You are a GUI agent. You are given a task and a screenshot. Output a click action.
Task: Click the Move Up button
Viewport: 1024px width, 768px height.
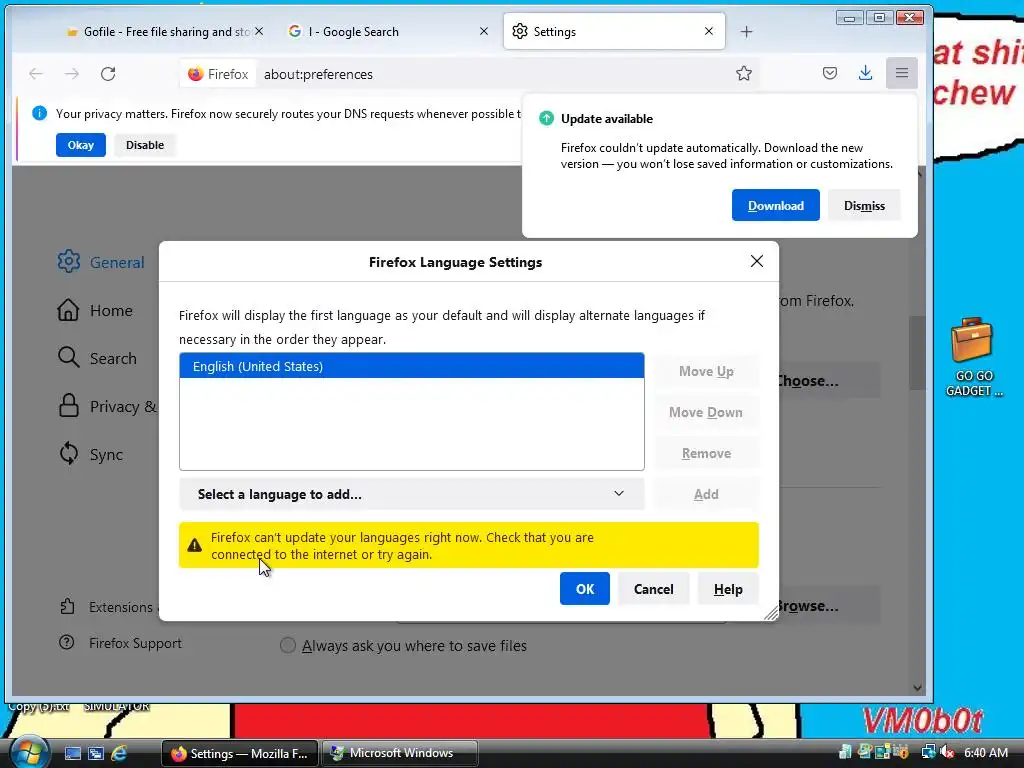706,371
